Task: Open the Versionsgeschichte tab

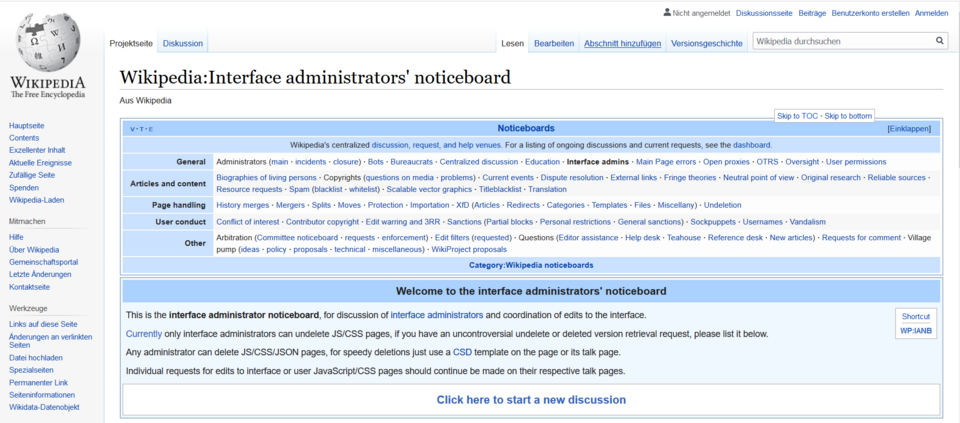Action: (x=707, y=43)
